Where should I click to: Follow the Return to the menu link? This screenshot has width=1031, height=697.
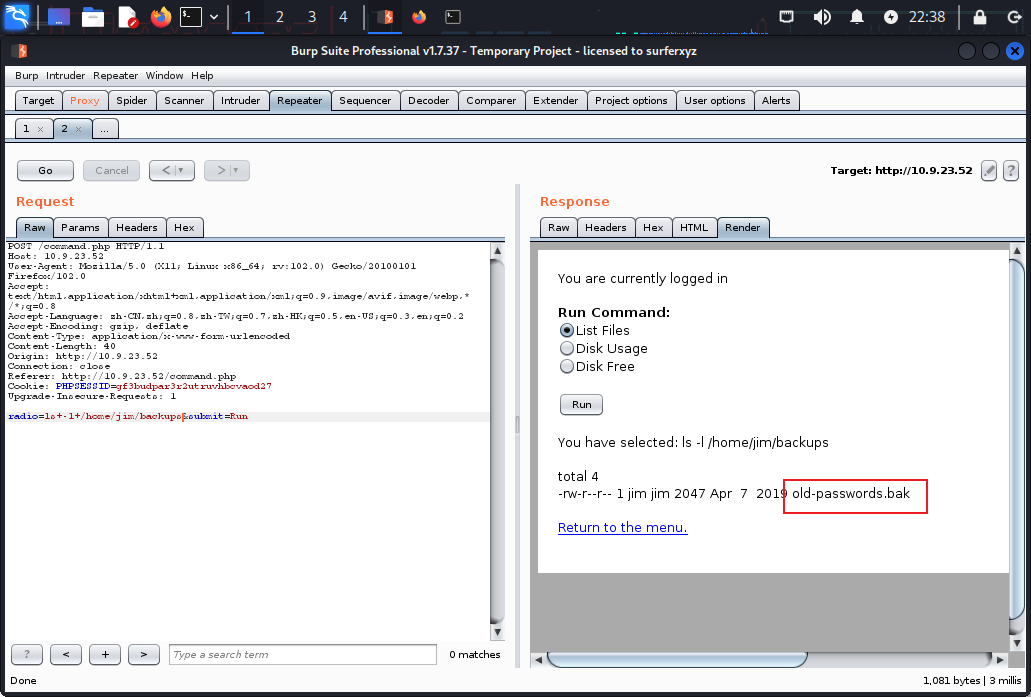pos(623,527)
